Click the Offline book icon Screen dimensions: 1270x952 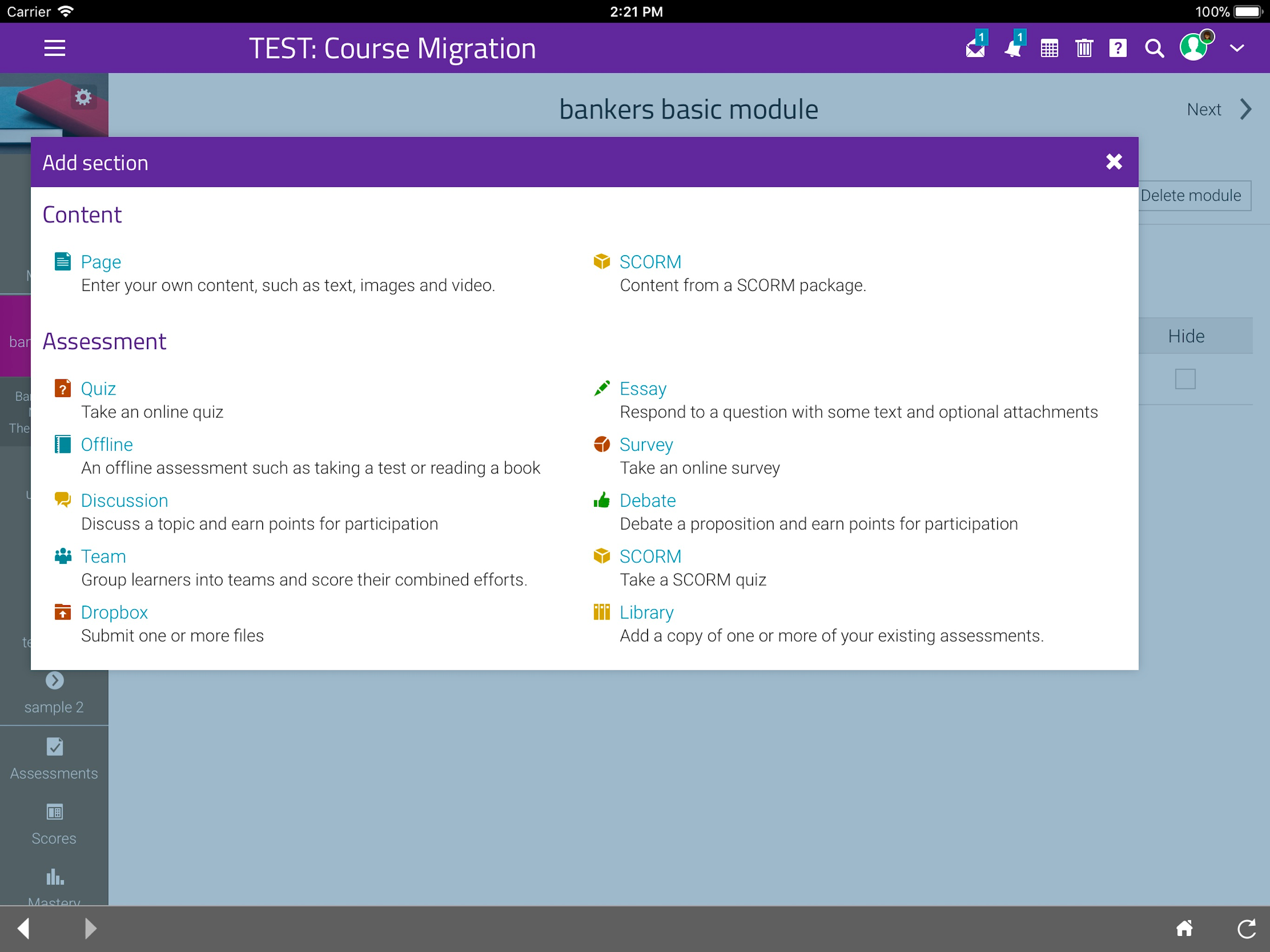(x=63, y=444)
